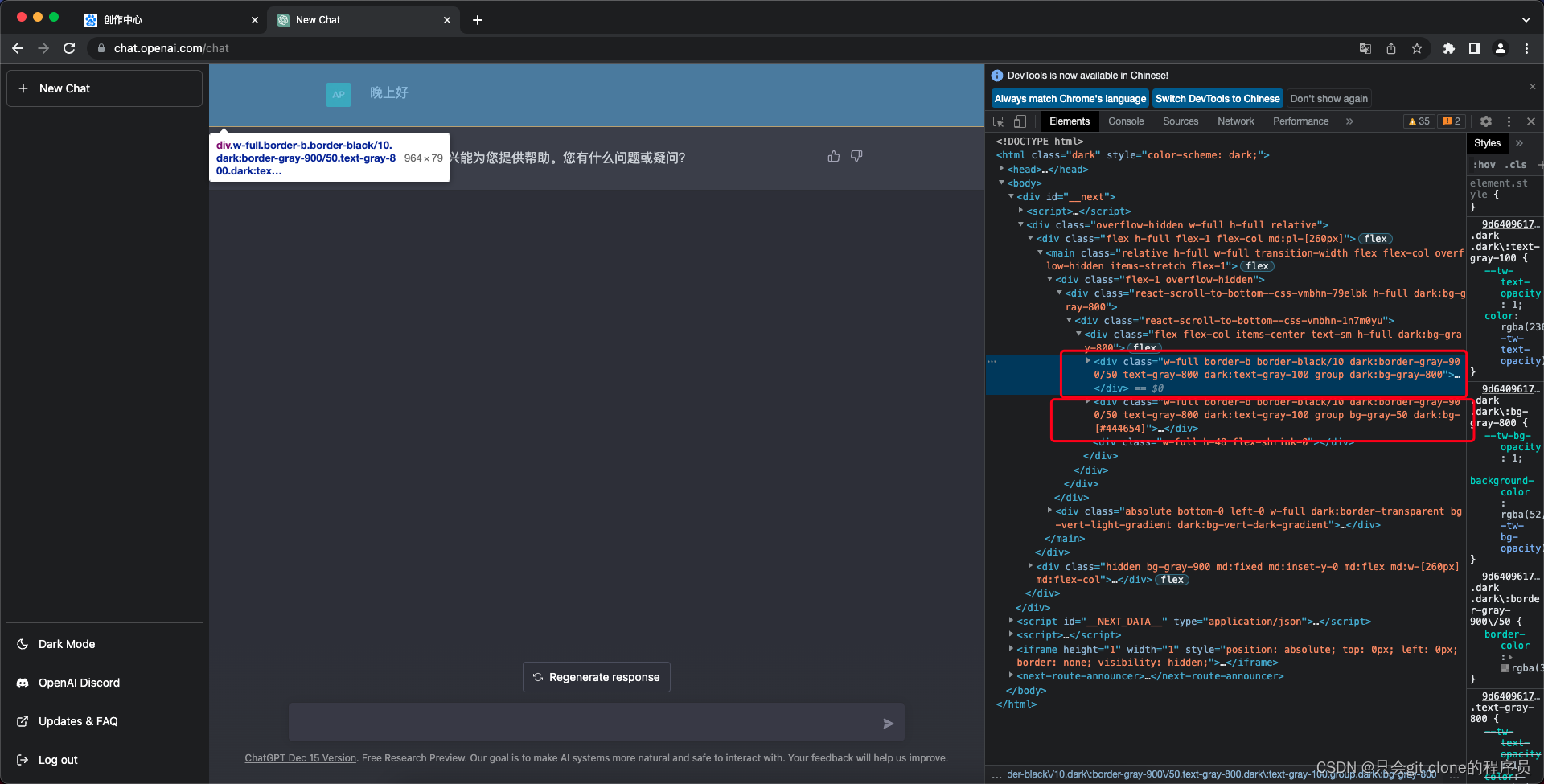Open the Chrome profile icon
Image resolution: width=1544 pixels, height=784 pixels.
[1501, 48]
